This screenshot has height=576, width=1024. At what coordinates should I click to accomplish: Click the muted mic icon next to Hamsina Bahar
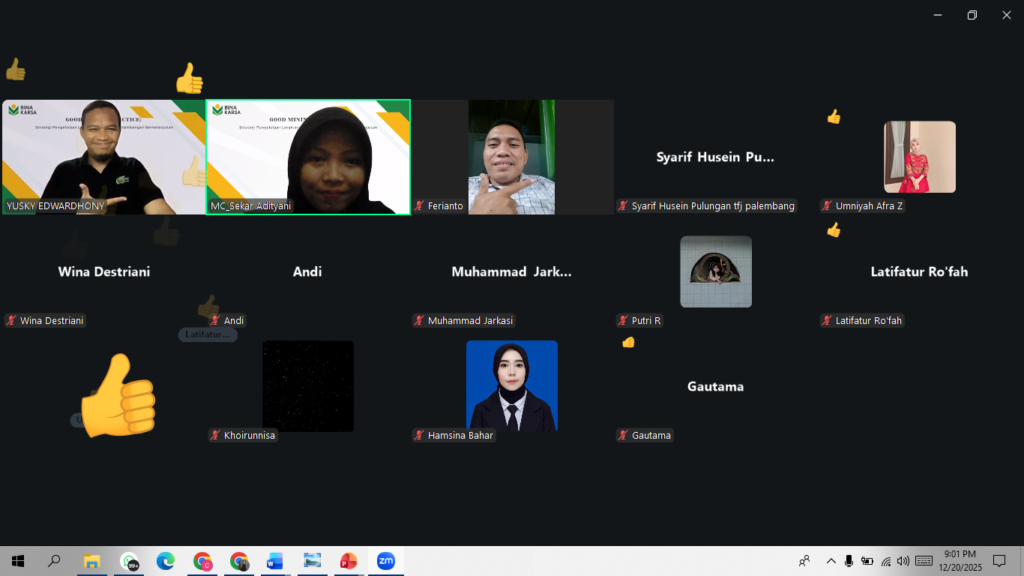click(419, 435)
